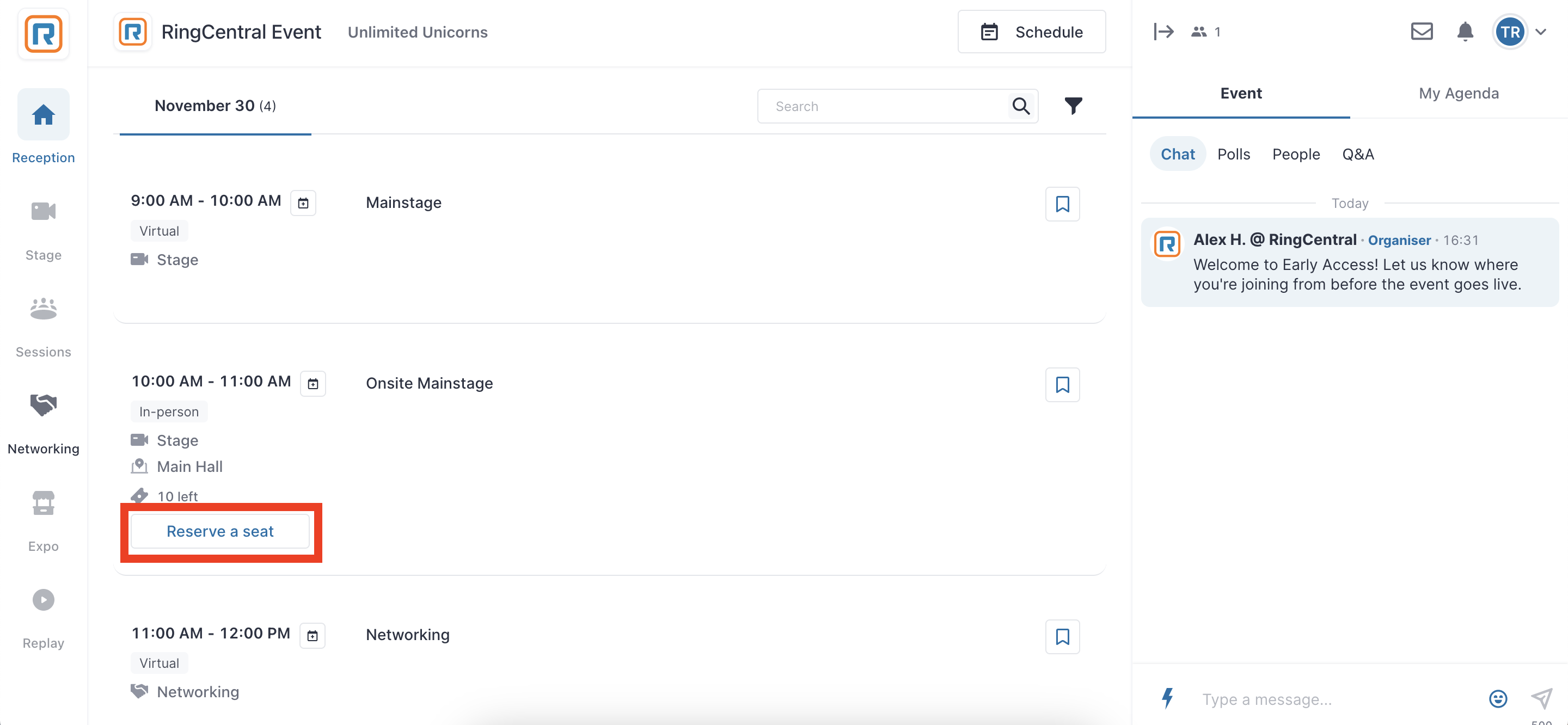This screenshot has height=725, width=1568.
Task: Add 11:00 AM Networking to calendar
Action: pyautogui.click(x=313, y=636)
